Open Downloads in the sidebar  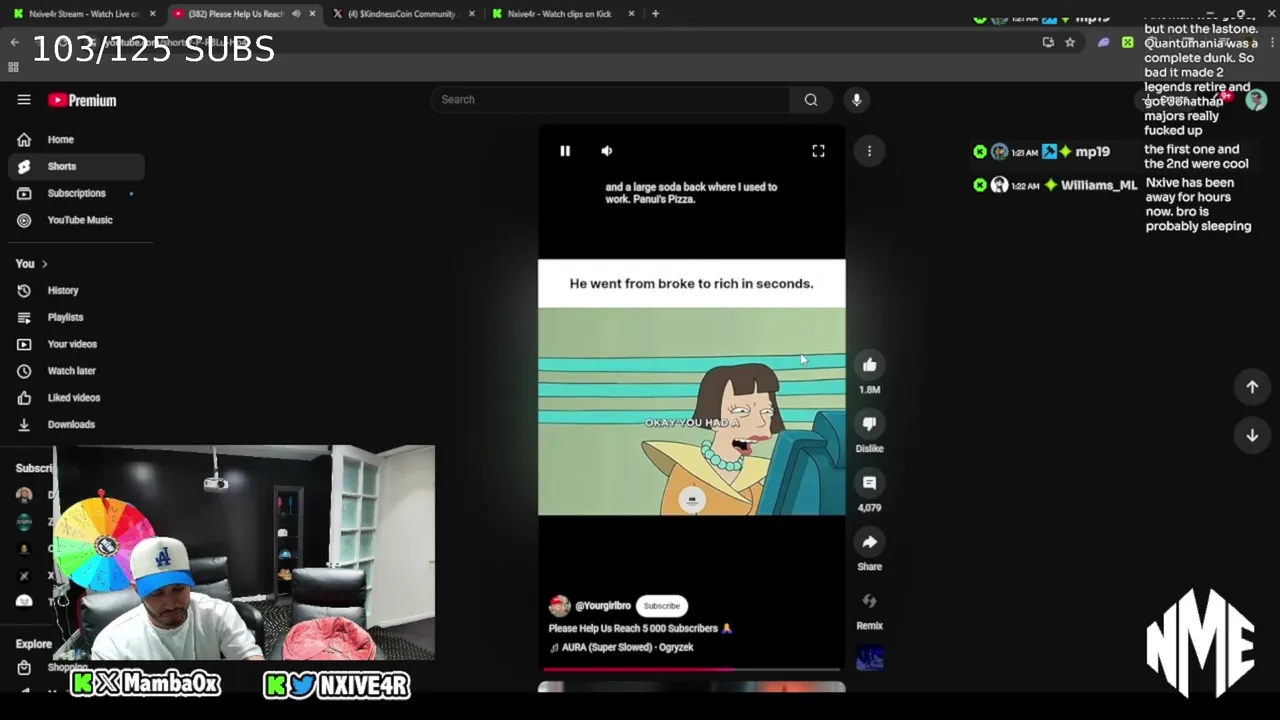(x=76, y=424)
